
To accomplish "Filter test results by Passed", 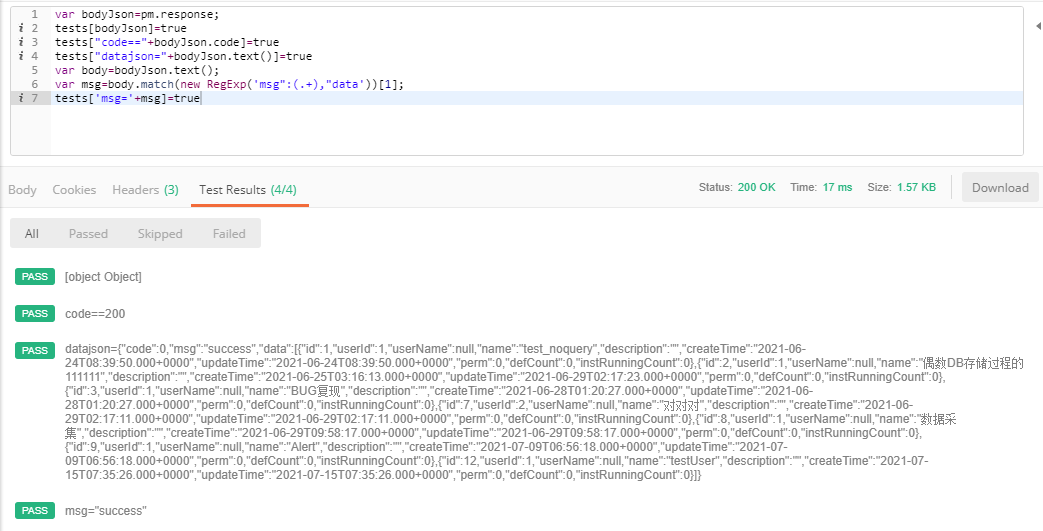I will point(88,234).
